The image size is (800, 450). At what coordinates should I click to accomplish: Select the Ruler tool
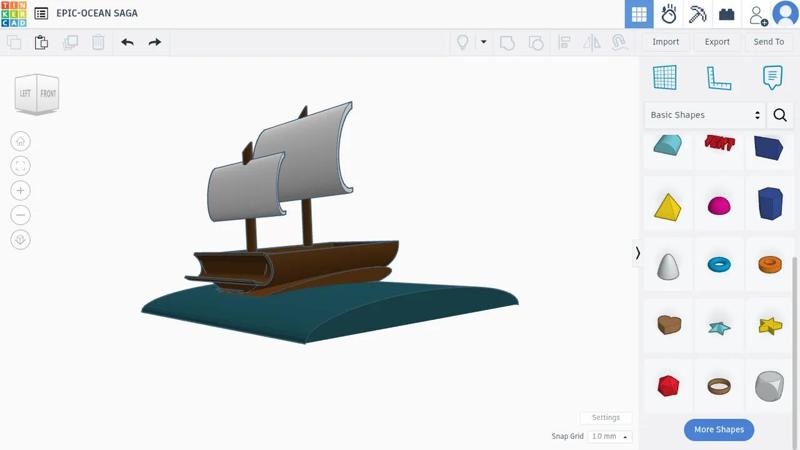coord(719,78)
